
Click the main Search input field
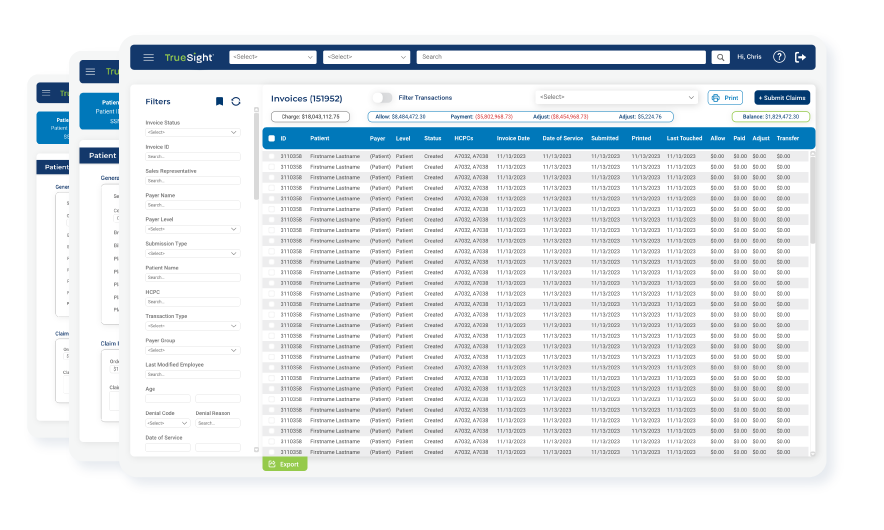click(x=561, y=57)
